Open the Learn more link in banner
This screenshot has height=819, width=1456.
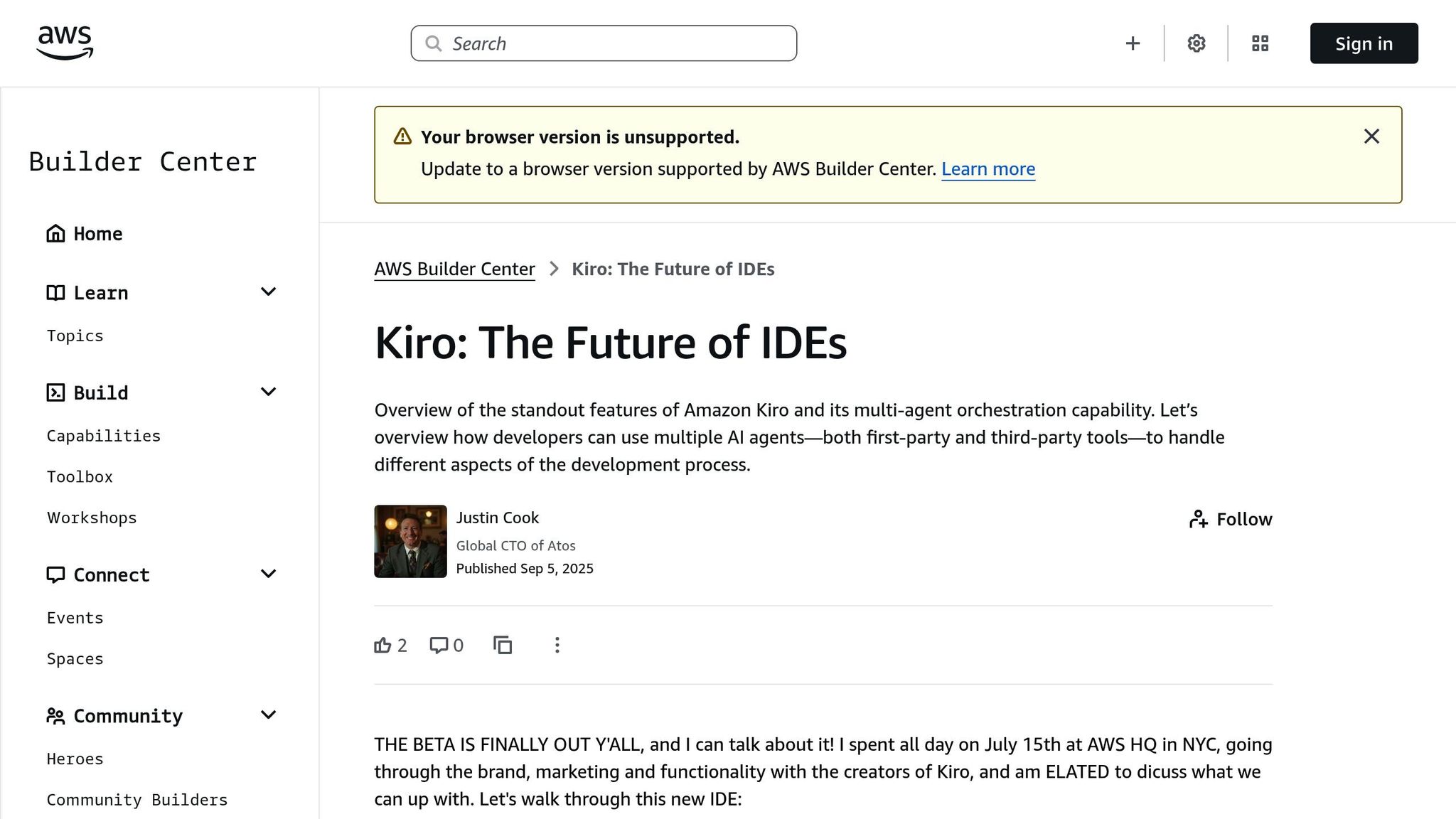[987, 169]
